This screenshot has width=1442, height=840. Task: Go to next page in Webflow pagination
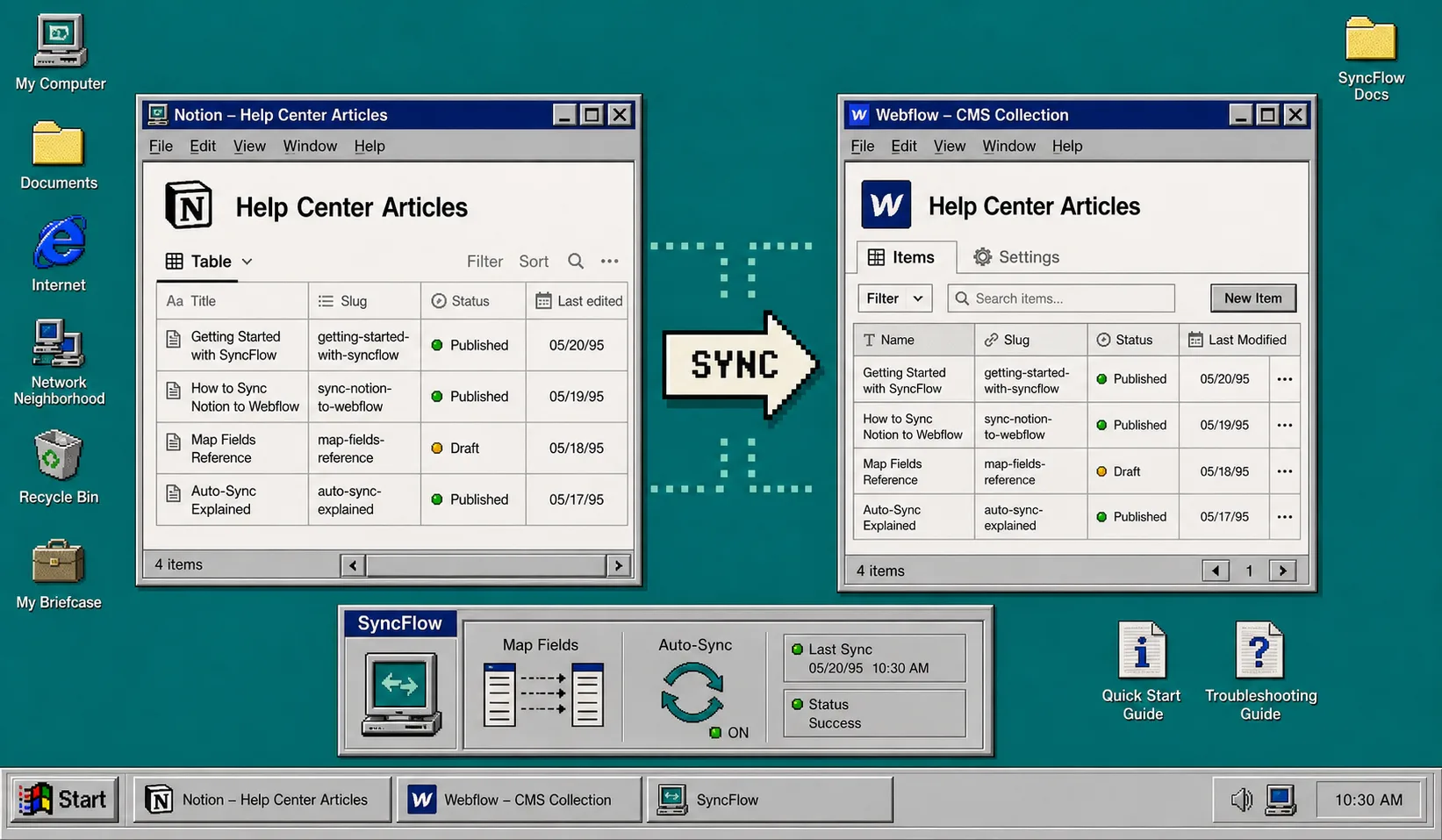point(1283,571)
